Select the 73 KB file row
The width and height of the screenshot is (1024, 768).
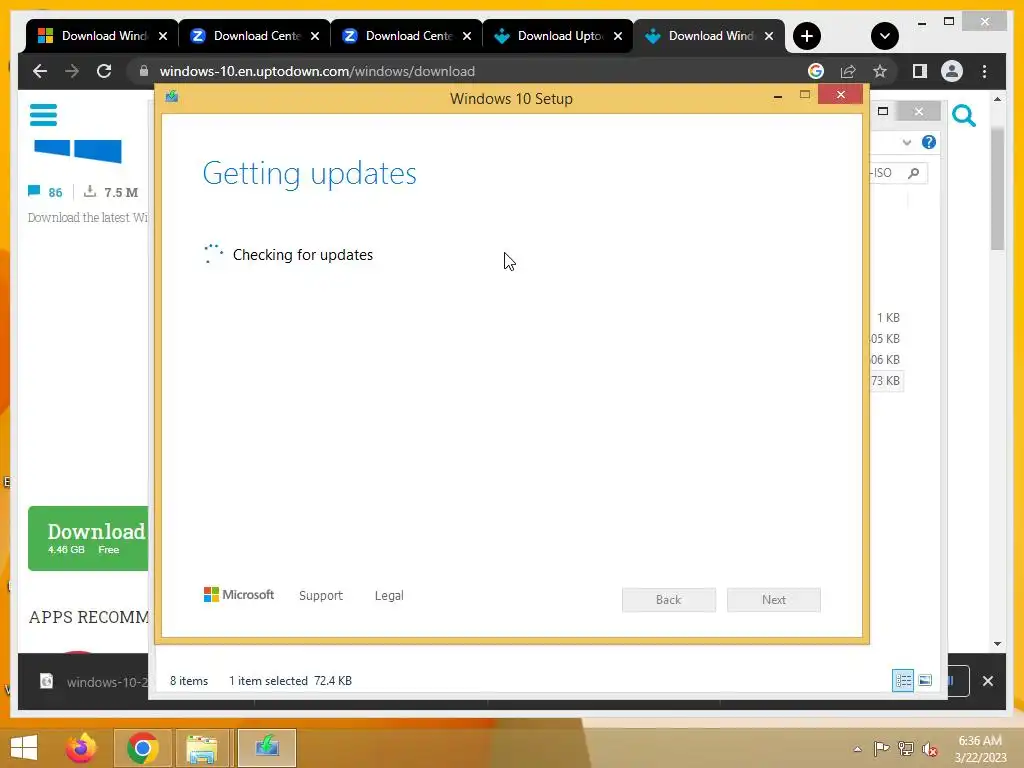[886, 381]
